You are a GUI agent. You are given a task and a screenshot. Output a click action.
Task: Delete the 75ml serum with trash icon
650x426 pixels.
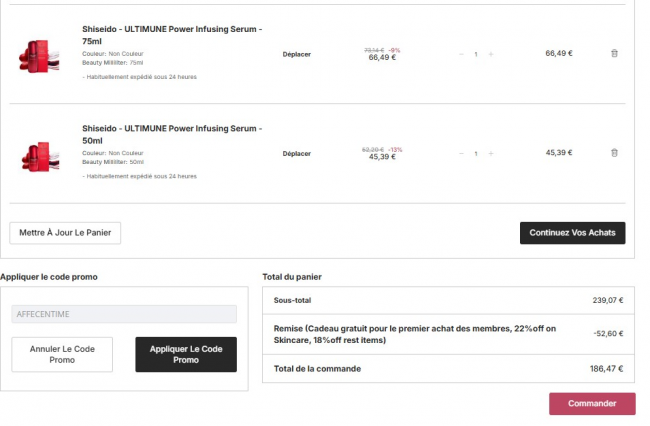(614, 53)
